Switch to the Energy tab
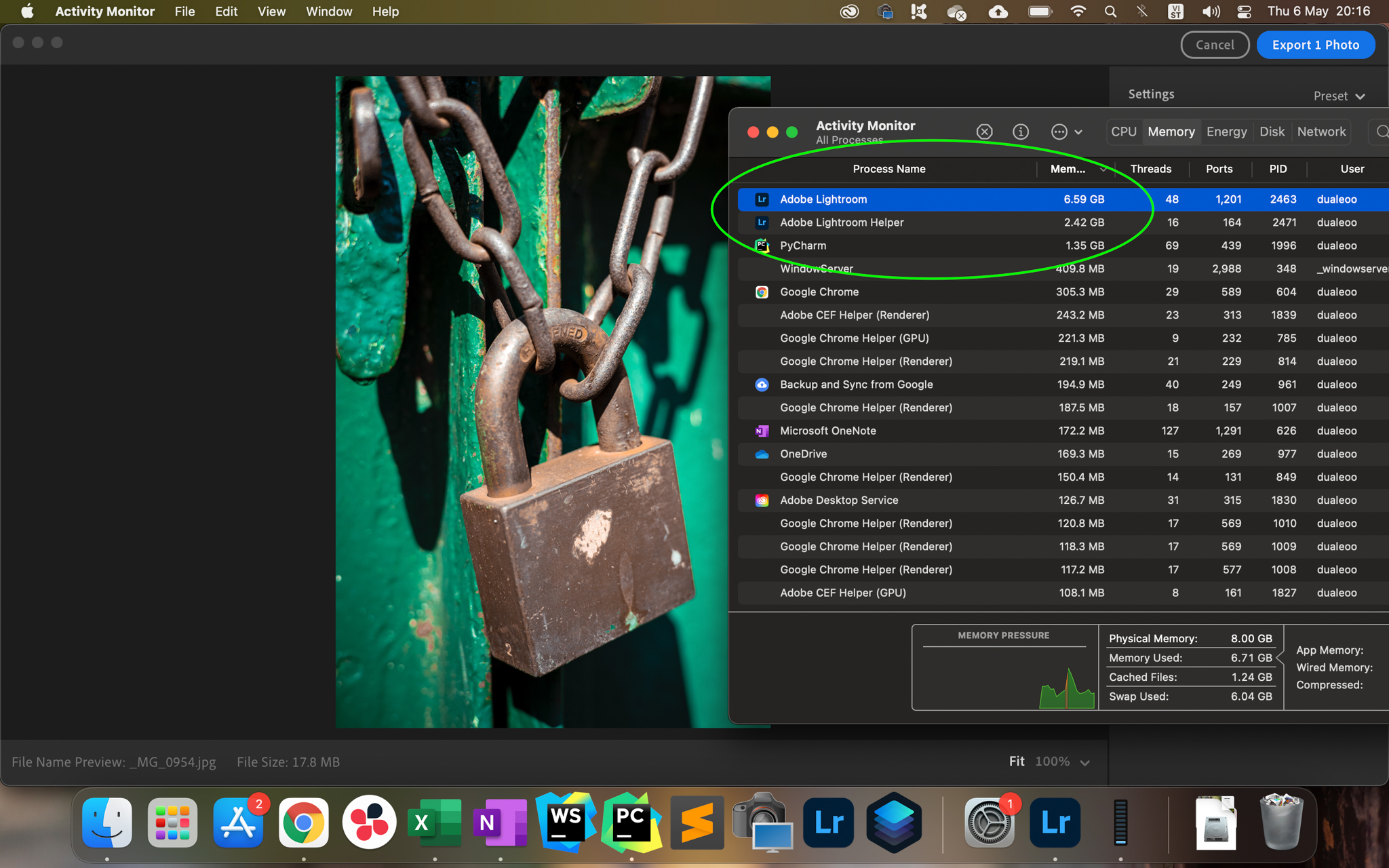The image size is (1389, 868). (x=1226, y=132)
